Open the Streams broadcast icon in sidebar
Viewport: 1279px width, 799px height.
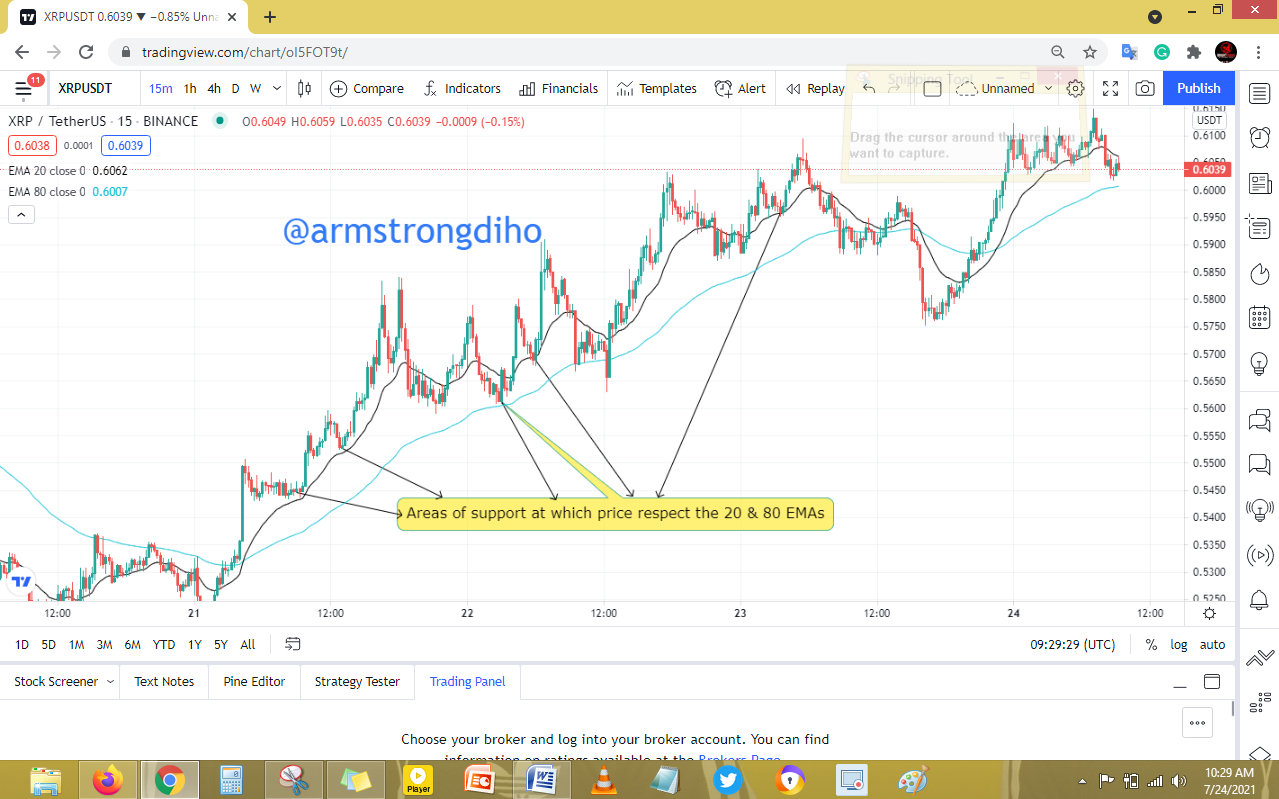1260,555
